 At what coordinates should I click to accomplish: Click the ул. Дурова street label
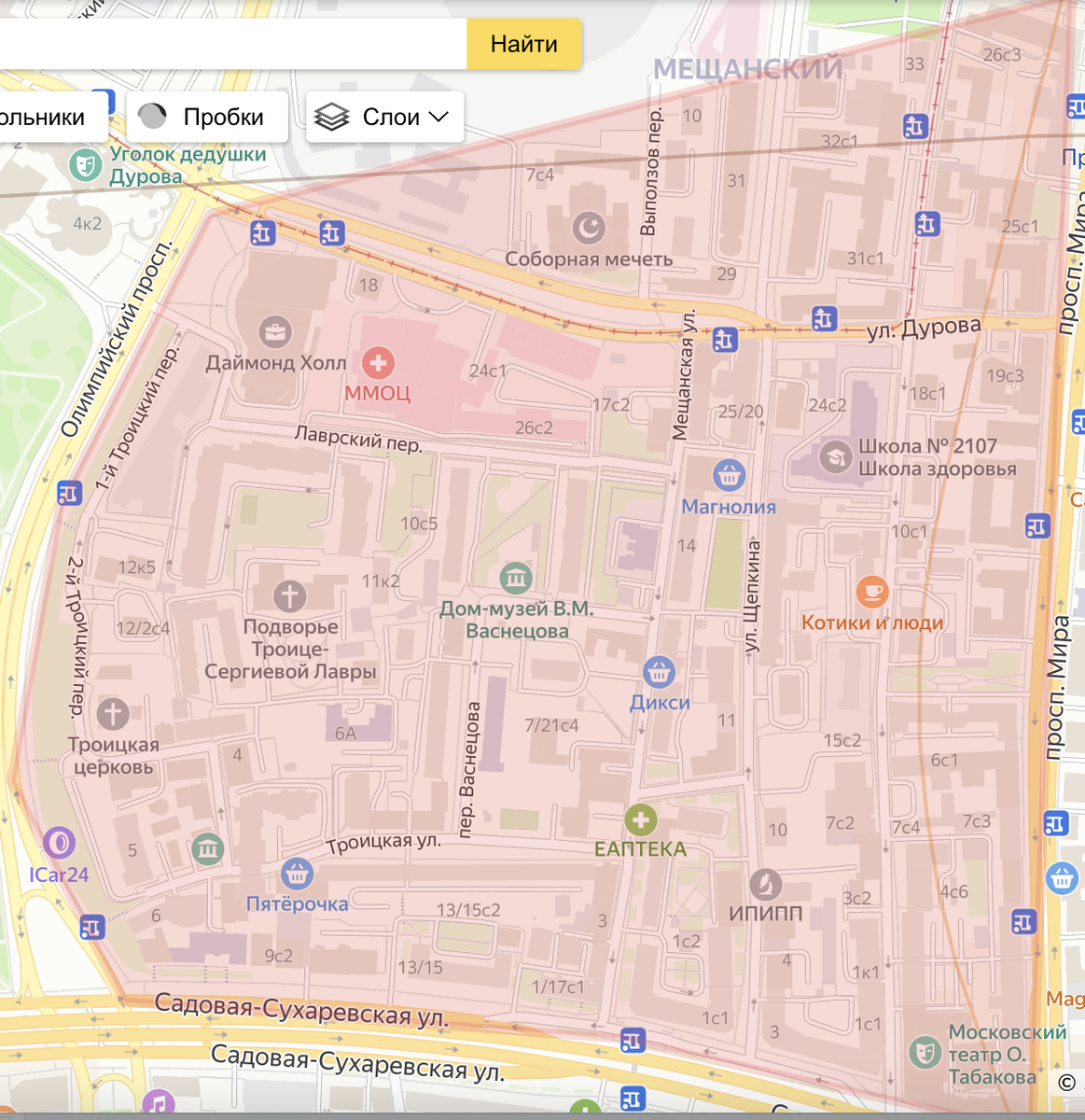pyautogui.click(x=924, y=328)
